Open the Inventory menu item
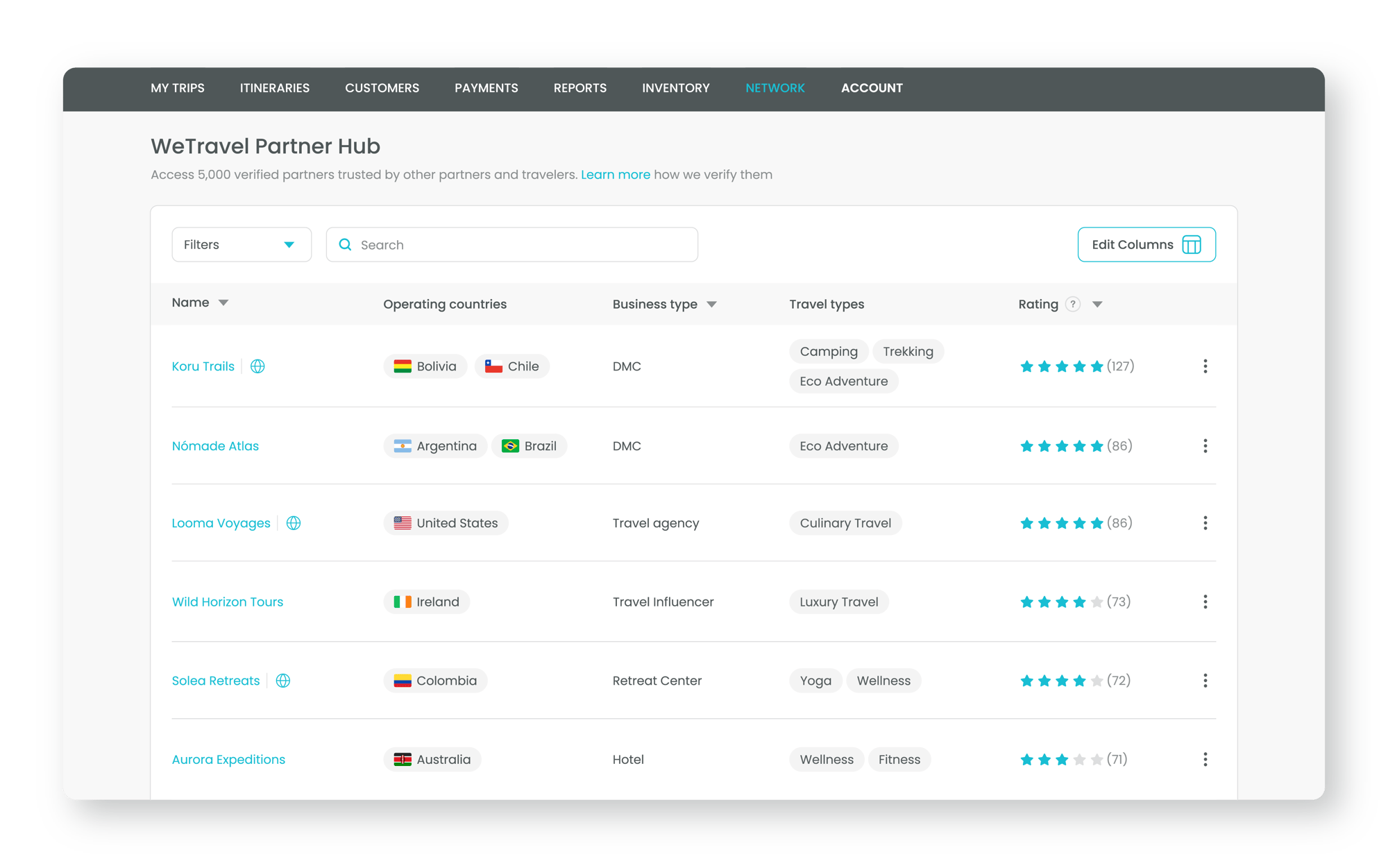 [x=675, y=88]
